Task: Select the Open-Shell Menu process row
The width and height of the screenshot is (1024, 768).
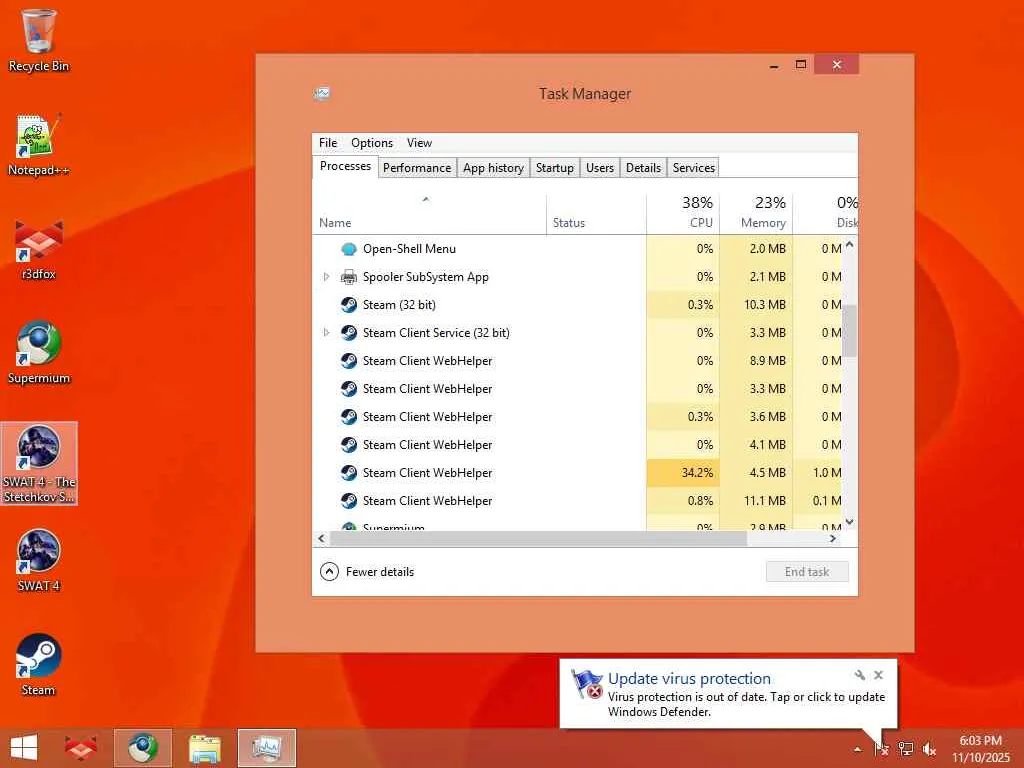Action: click(577, 249)
